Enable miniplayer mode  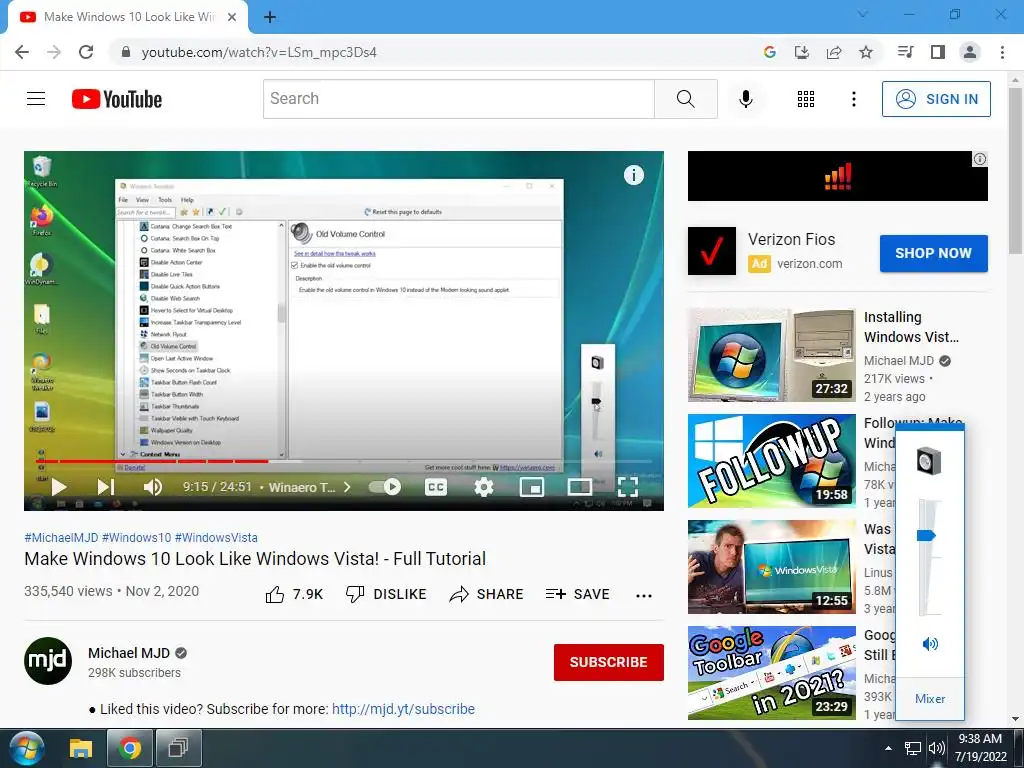(532, 487)
